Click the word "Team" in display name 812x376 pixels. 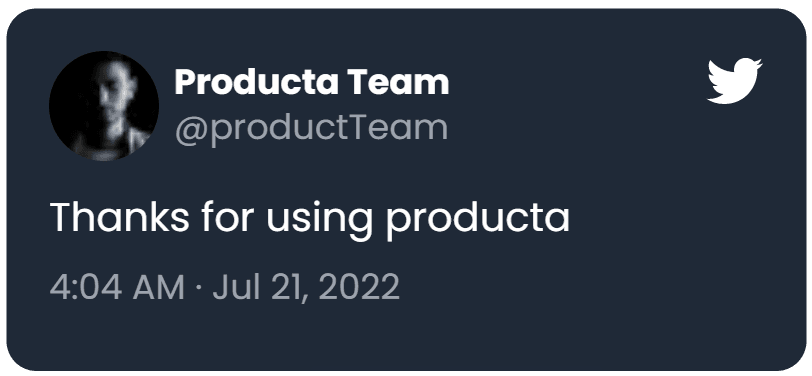point(398,83)
